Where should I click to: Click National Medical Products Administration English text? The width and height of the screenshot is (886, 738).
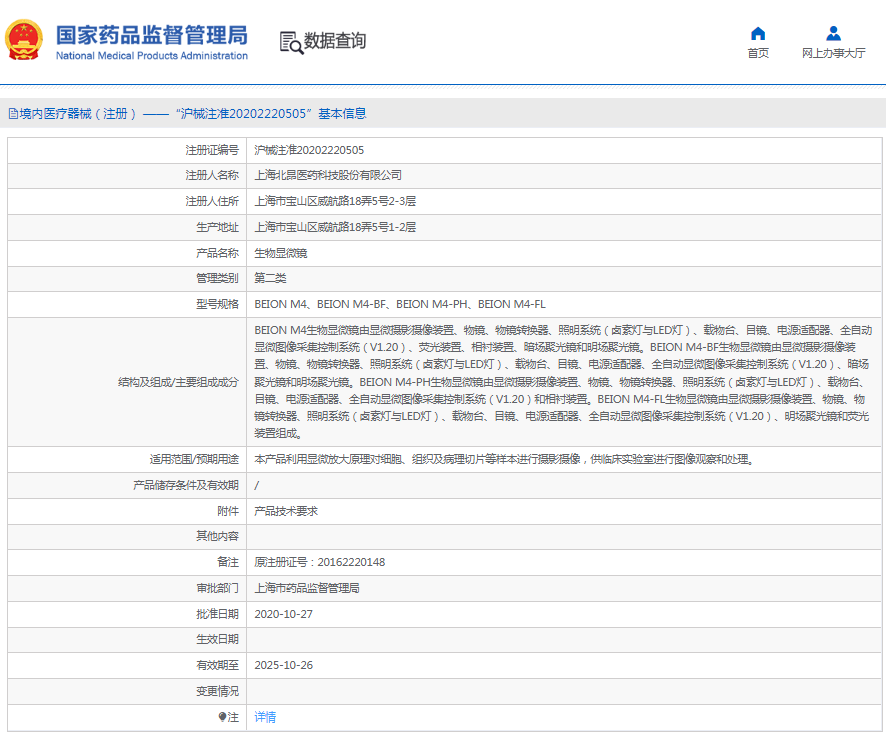click(151, 56)
